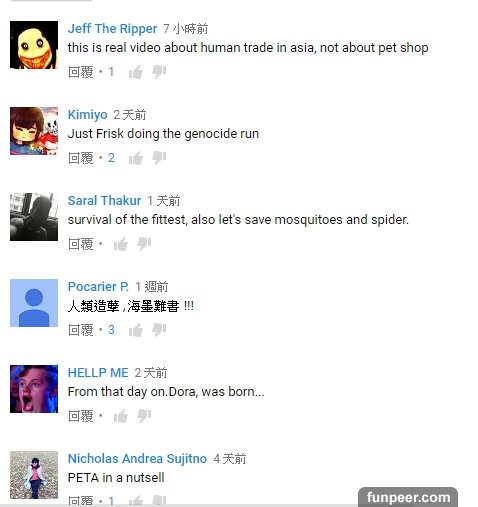Click Jeff The Ripper's creepy face avatar
This screenshot has height=507, width=478.
[34, 45]
